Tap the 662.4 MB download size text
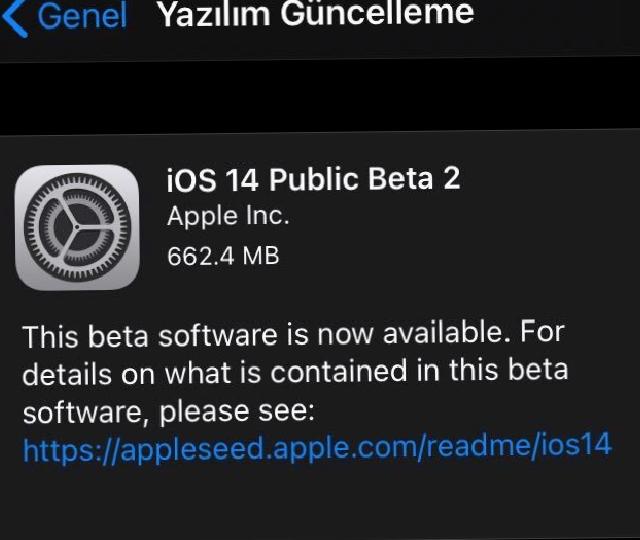Image resolution: width=640 pixels, height=540 pixels. tap(223, 256)
